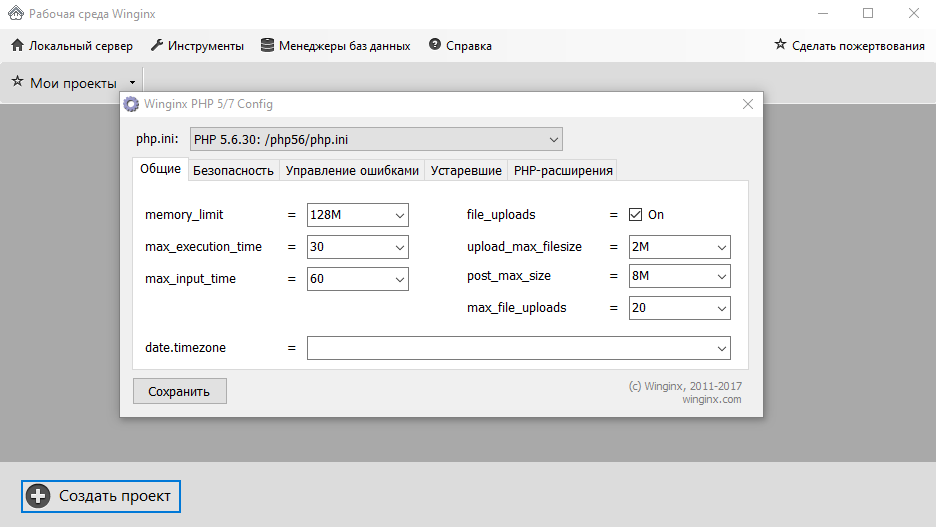This screenshot has height=527, width=936.
Task: Switch to the Управление ошибками tab
Action: [x=352, y=171]
